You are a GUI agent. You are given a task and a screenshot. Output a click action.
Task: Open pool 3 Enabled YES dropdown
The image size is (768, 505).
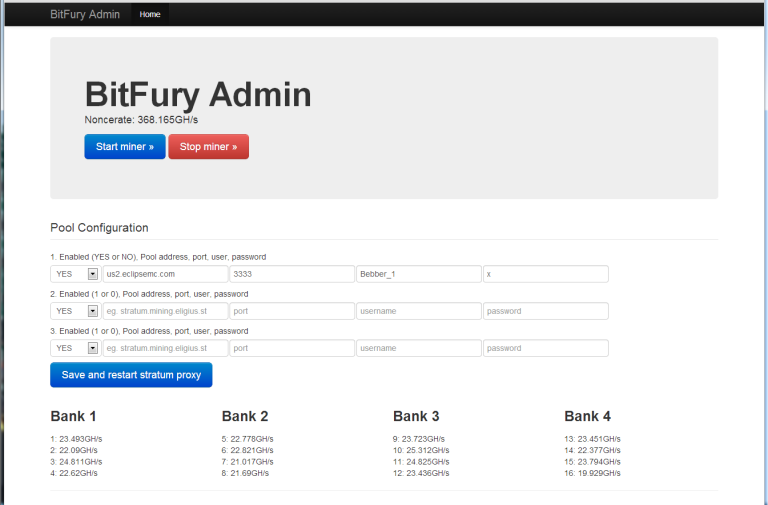pos(75,348)
